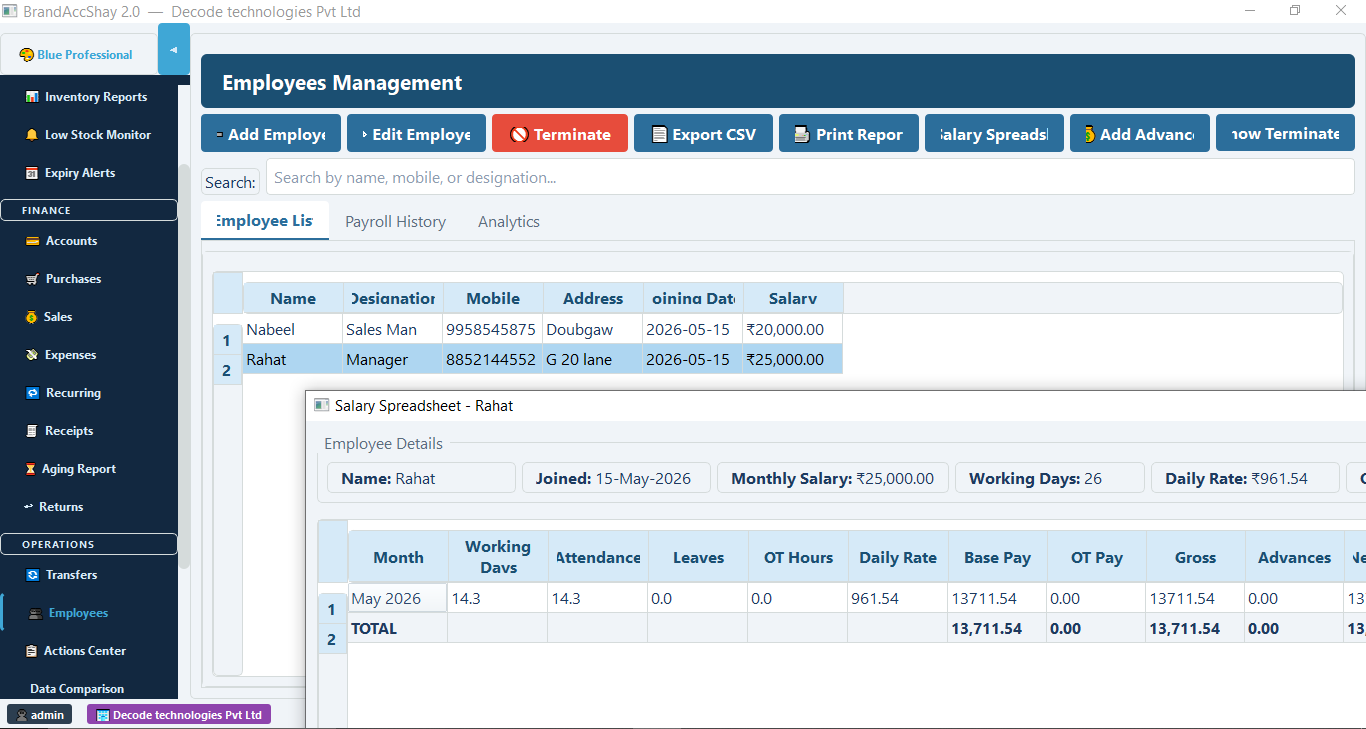Click the Expenses icon in sidebar
This screenshot has height=729, width=1366.
coord(33,355)
